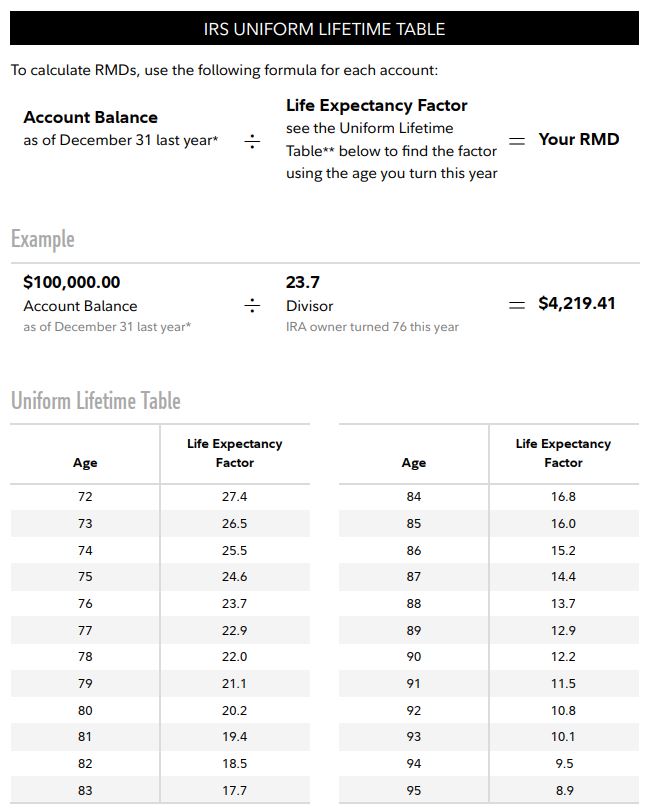Click the 23.7 divisor in the example
Viewport: 650px width, 811px height.
tap(303, 282)
